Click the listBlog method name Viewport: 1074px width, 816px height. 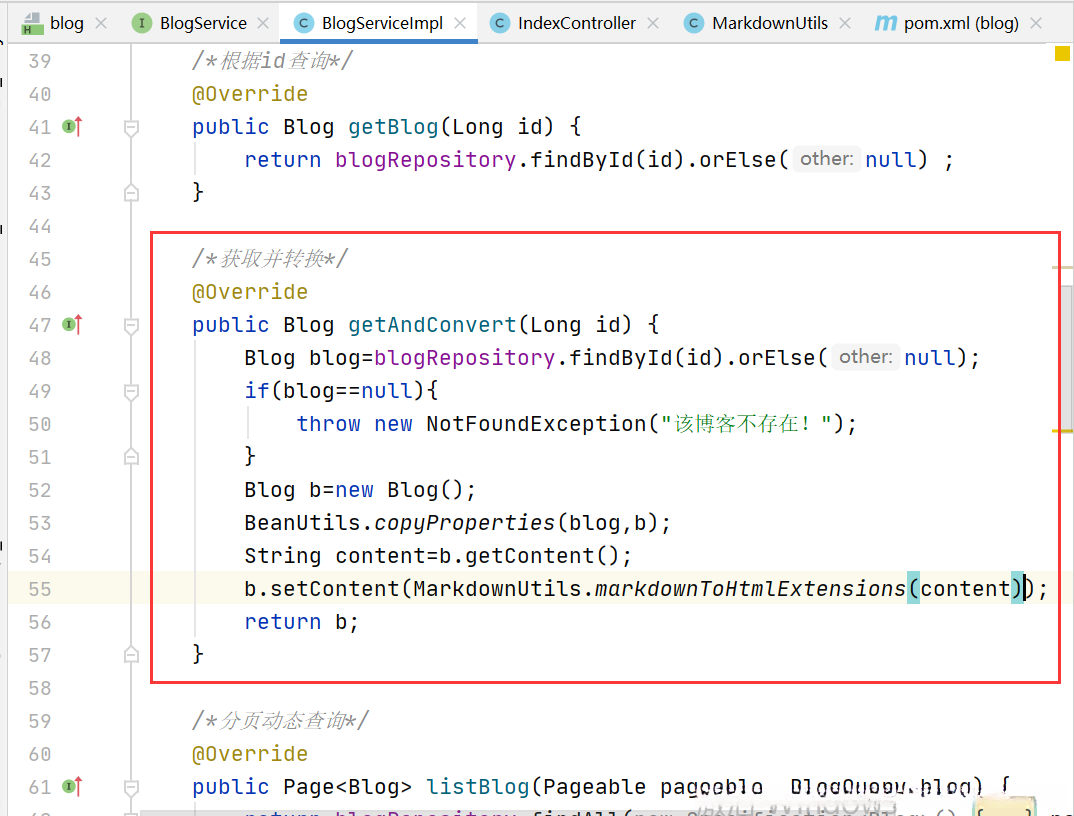[477, 786]
